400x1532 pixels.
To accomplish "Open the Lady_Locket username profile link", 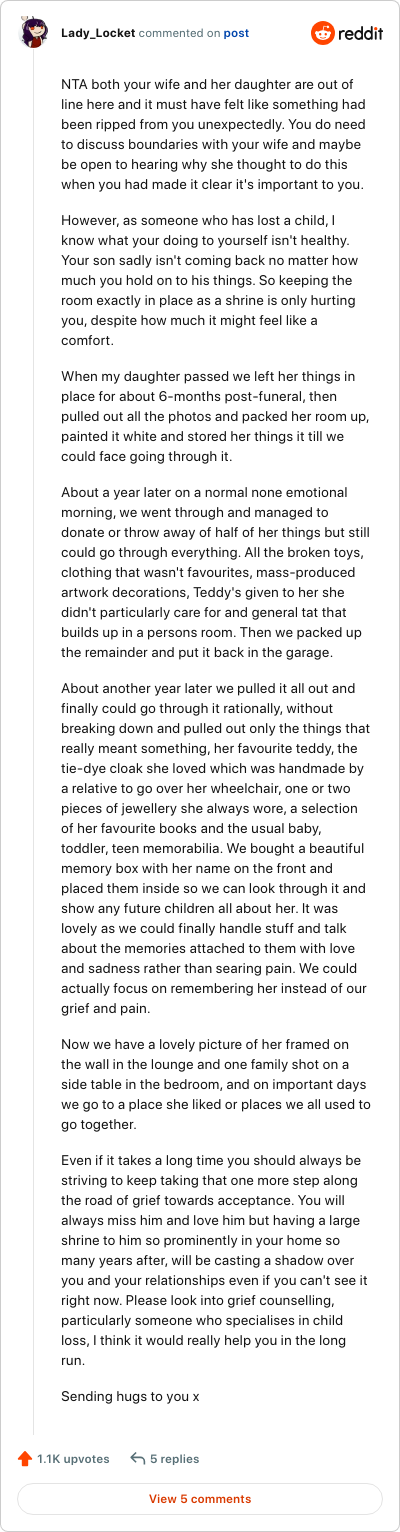I will [x=98, y=33].
